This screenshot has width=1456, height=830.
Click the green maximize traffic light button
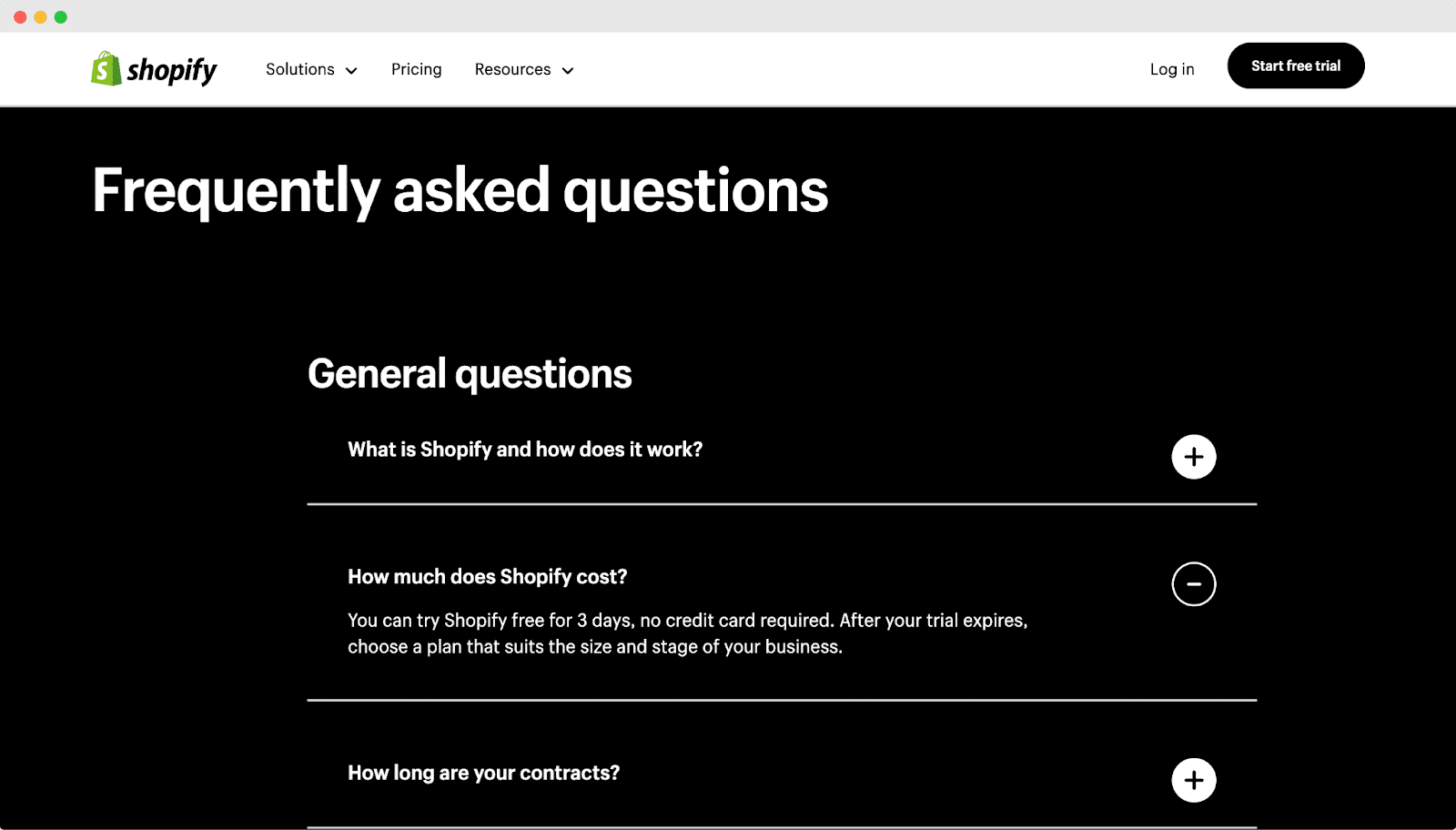click(x=60, y=15)
